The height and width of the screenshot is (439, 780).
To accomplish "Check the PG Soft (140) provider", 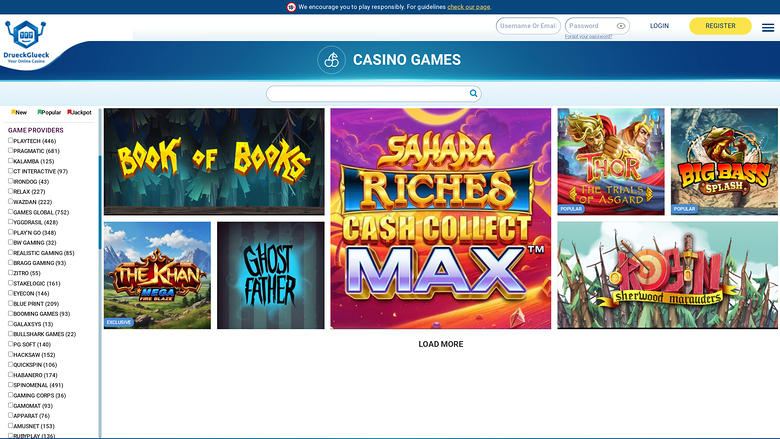I will 10,344.
